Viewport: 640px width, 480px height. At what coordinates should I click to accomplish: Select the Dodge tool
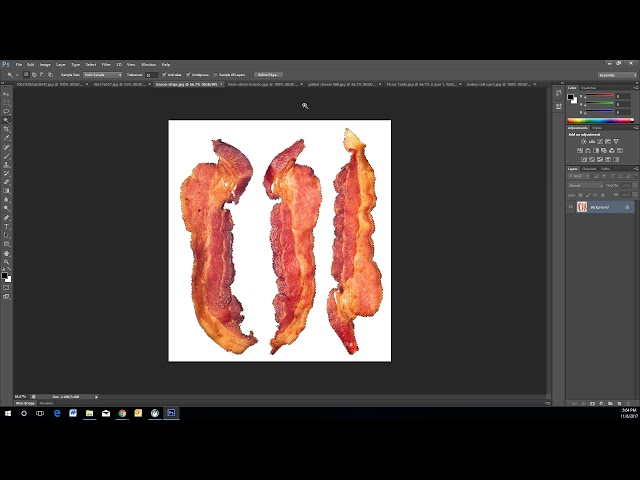(6, 209)
